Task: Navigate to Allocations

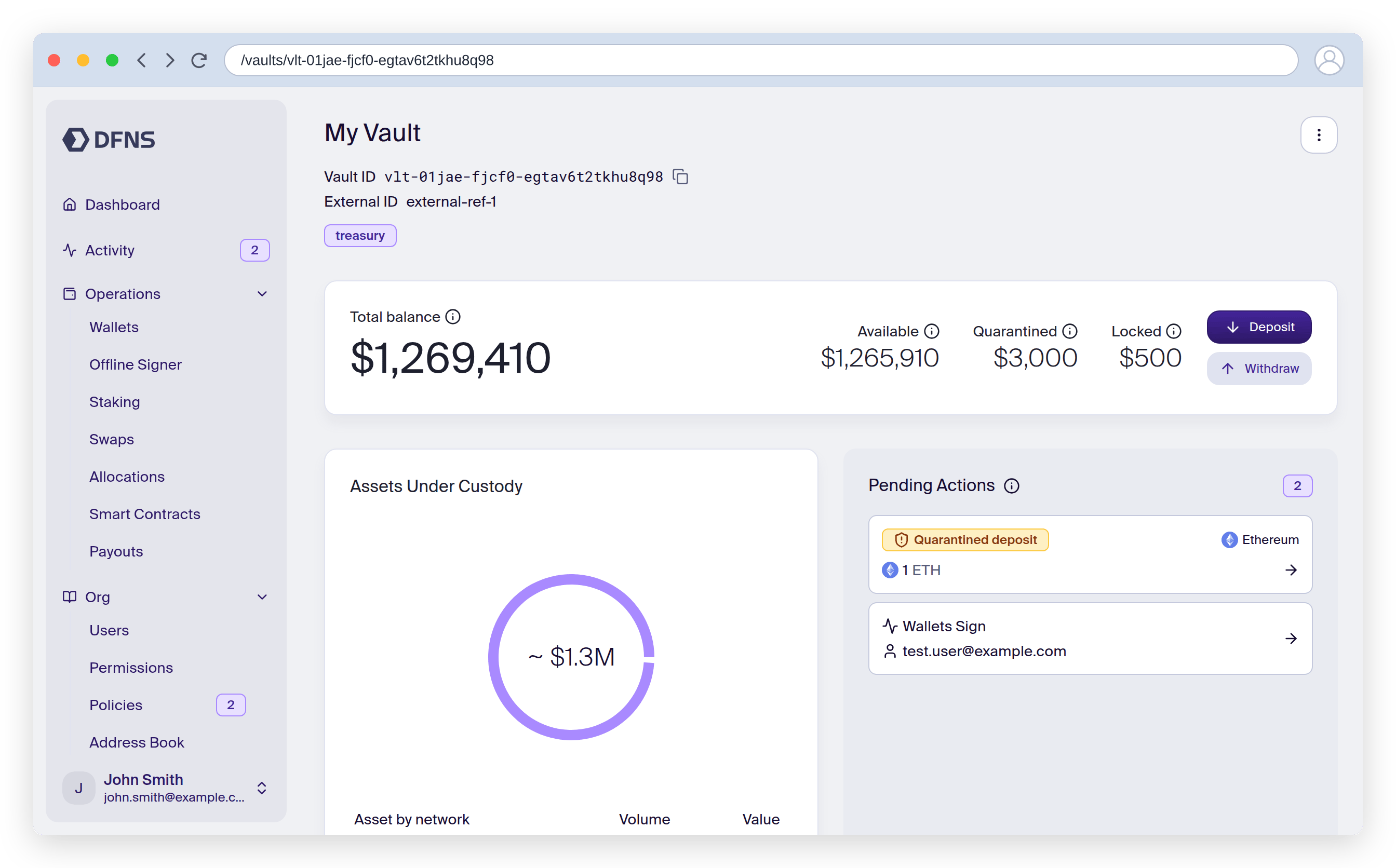Action: (127, 477)
